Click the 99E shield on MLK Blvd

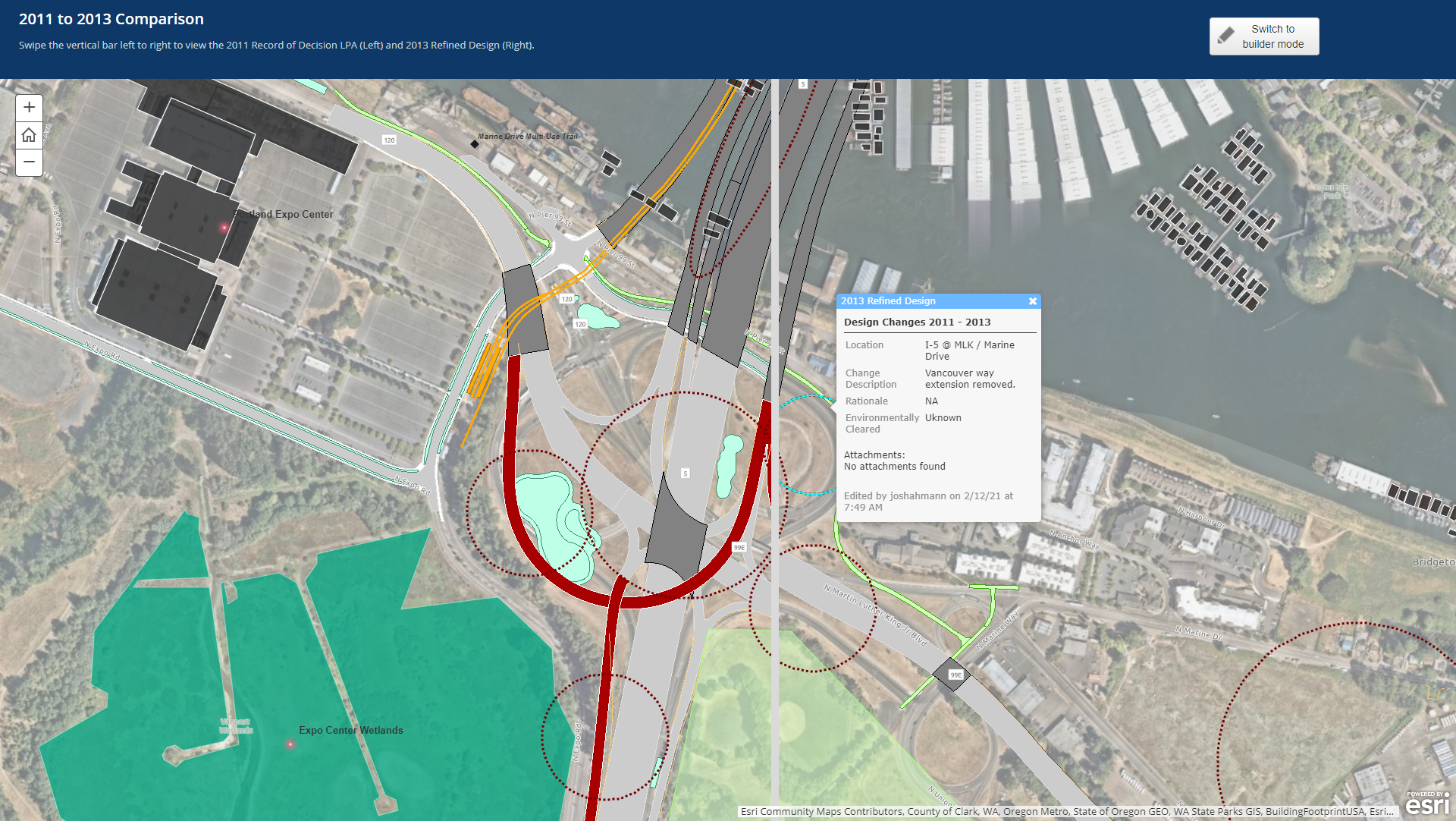coord(955,675)
